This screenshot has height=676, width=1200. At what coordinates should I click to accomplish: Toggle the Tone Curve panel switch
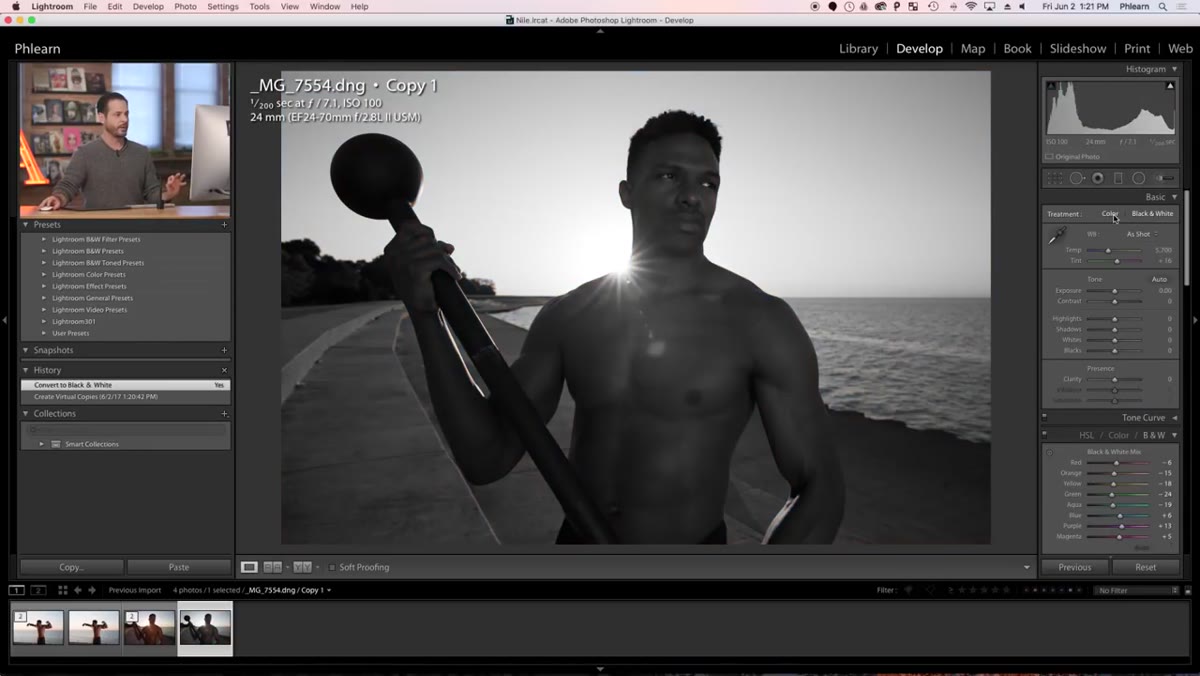pyautogui.click(x=1044, y=417)
